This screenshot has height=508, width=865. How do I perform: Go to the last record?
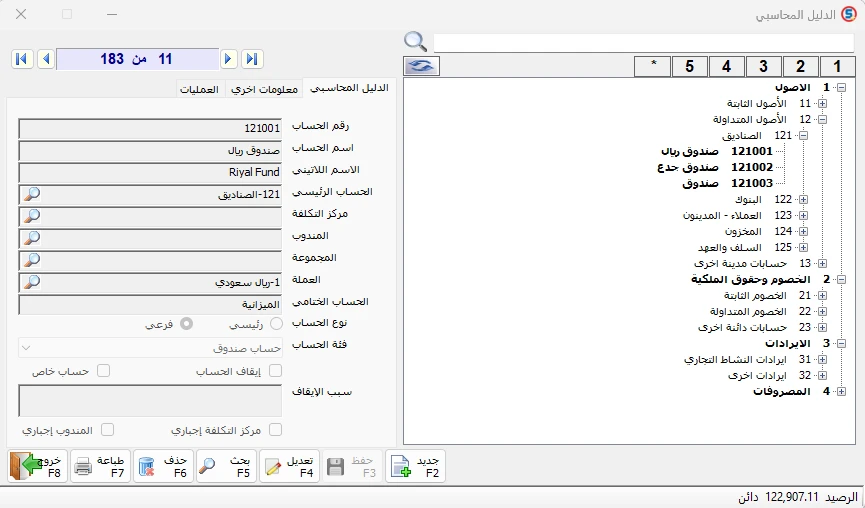tap(252, 59)
